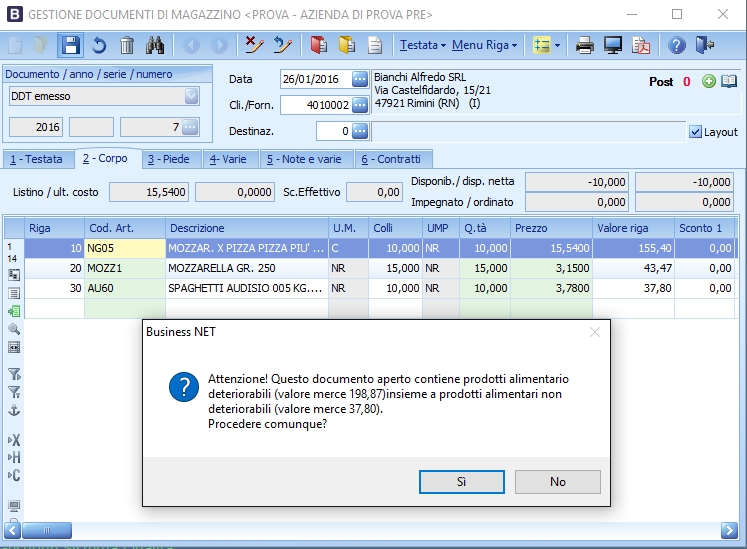Open the Testata dropdown menu
The image size is (747, 549).
coord(423,45)
